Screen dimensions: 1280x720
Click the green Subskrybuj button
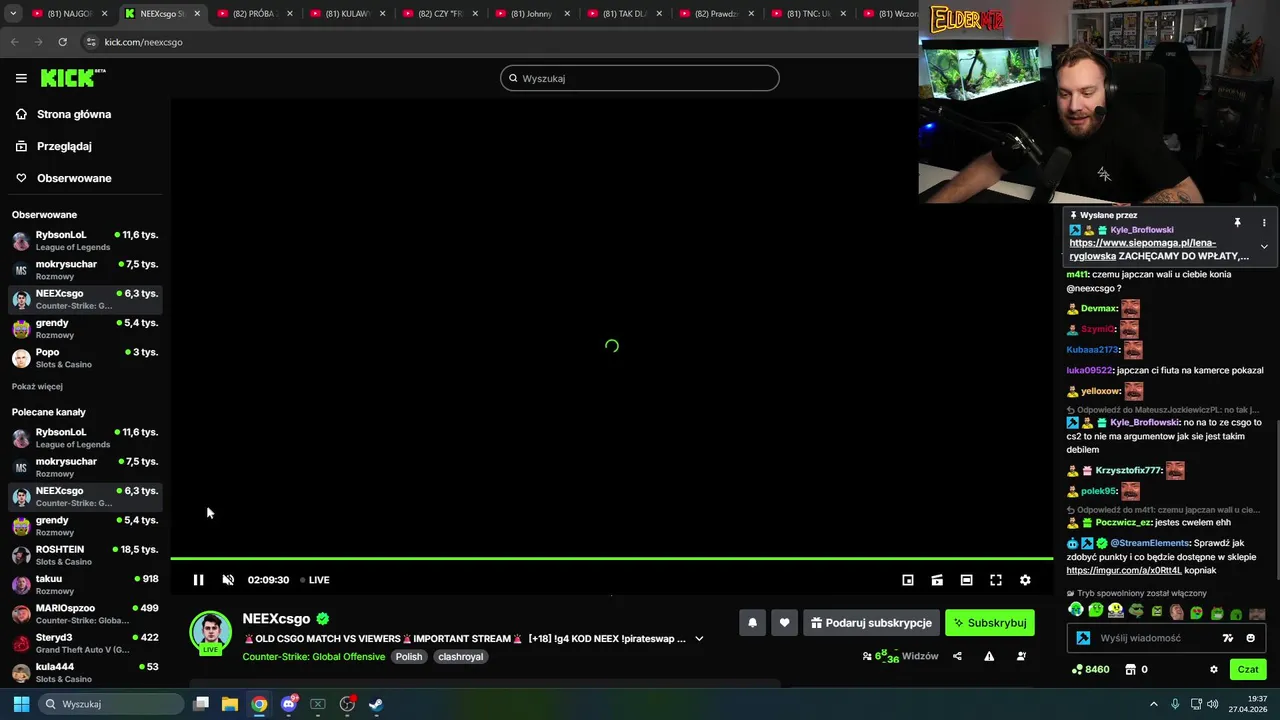pos(990,623)
